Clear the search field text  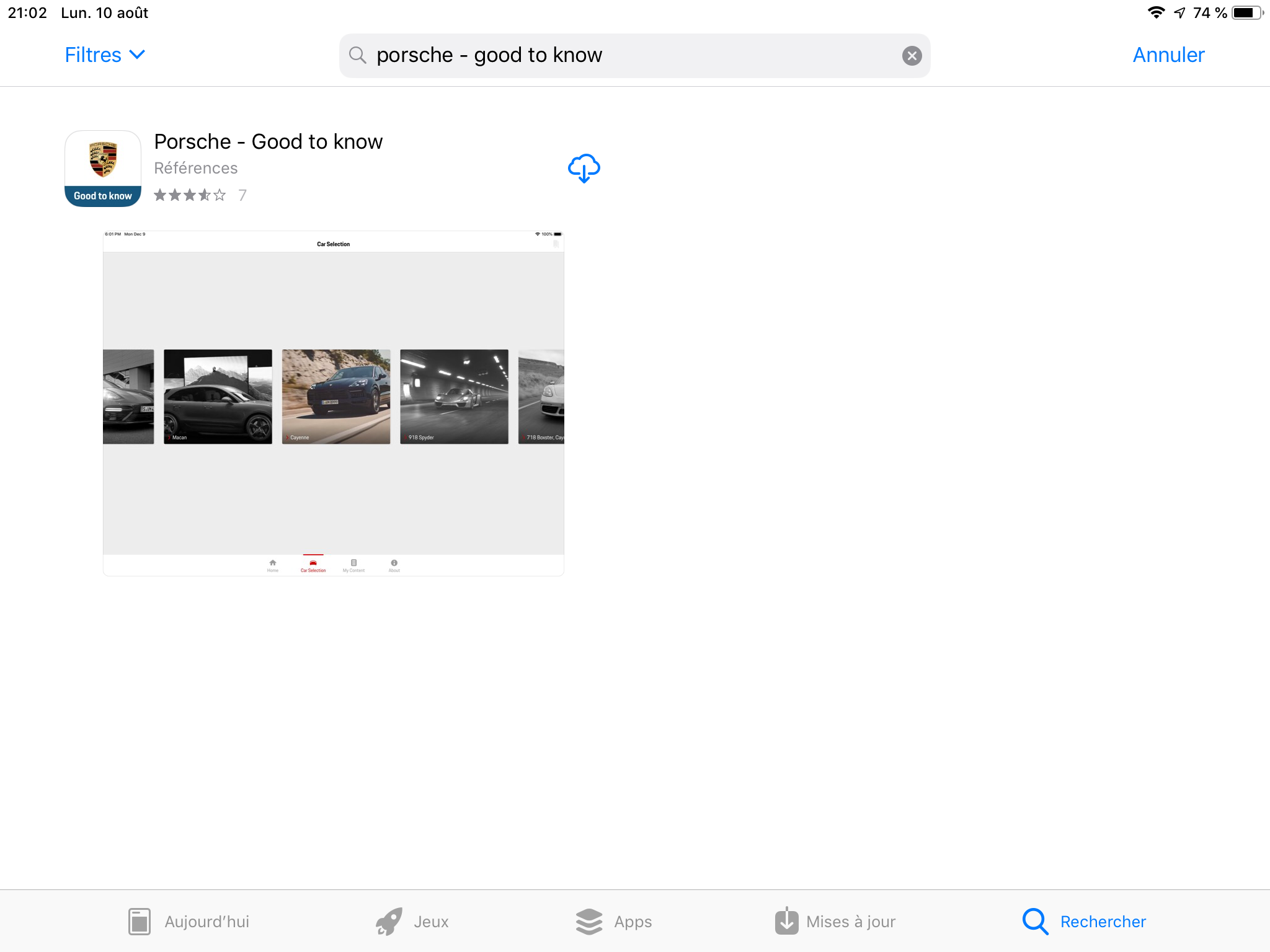pos(912,56)
